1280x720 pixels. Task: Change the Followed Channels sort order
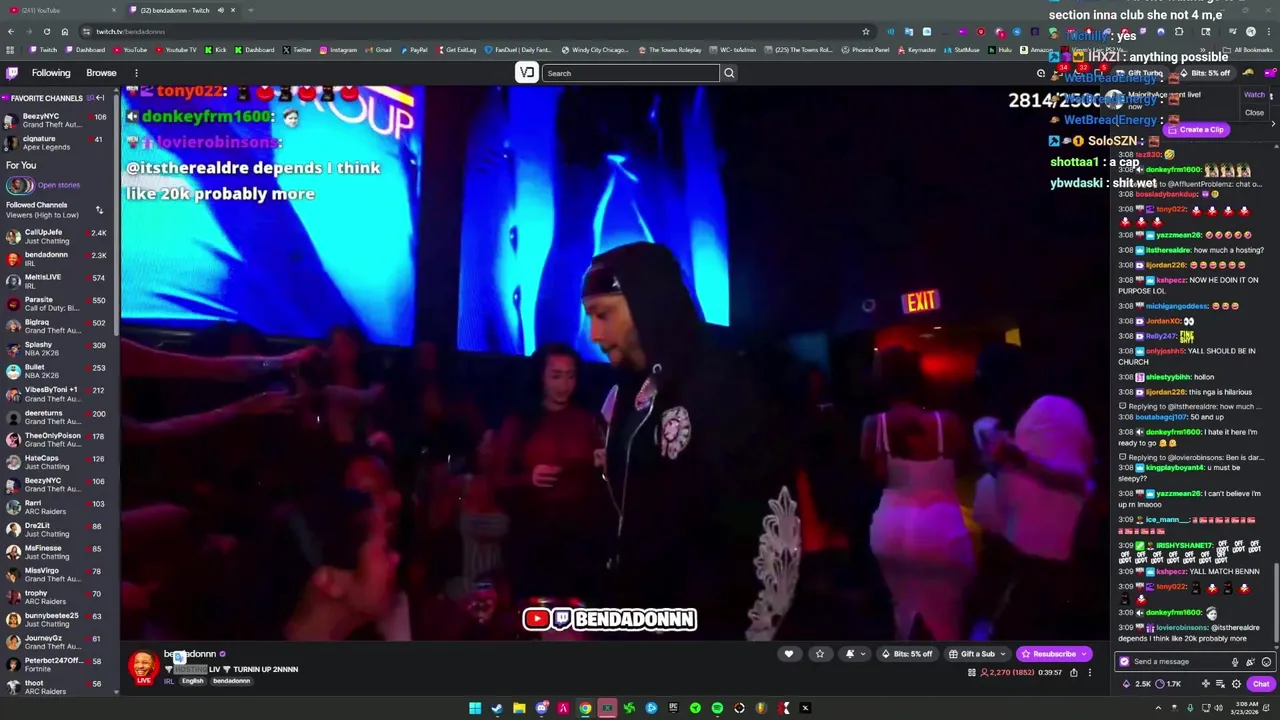pyautogui.click(x=99, y=210)
